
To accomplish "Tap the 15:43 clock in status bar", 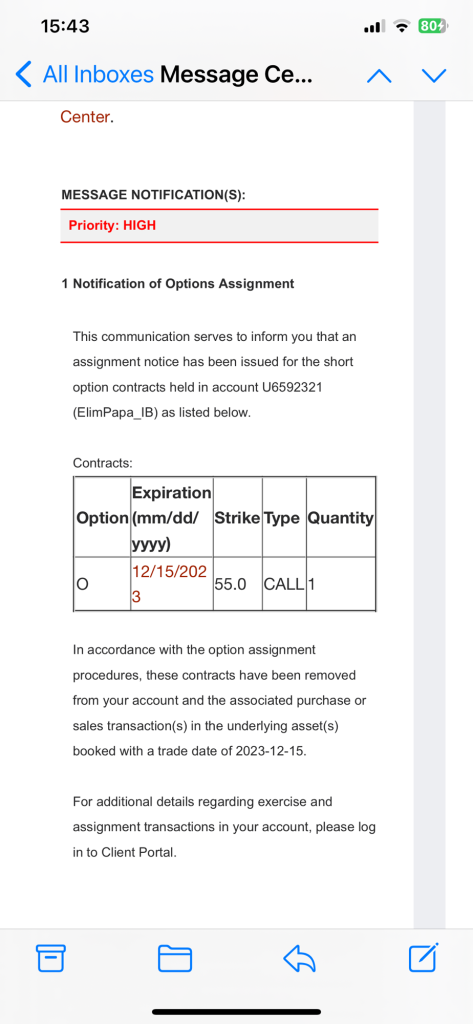I will coord(65,26).
